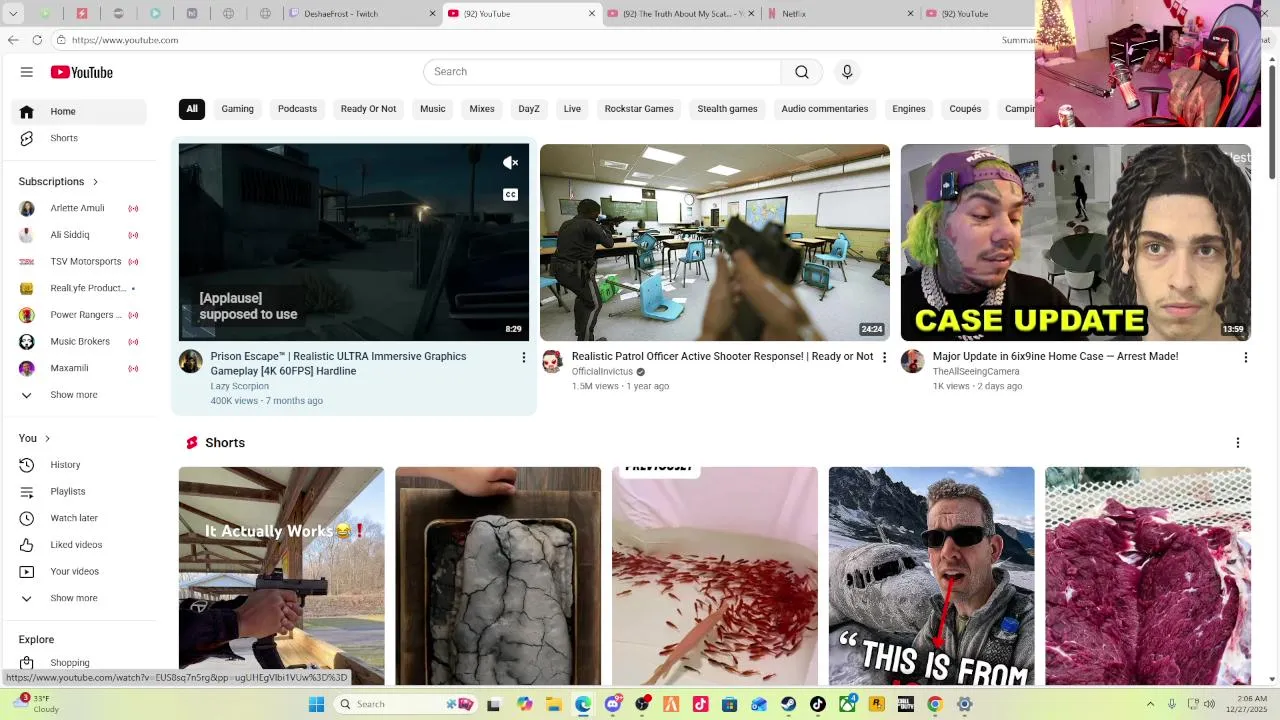
Task: Open Settings gear in the taskbar
Action: coord(965,704)
